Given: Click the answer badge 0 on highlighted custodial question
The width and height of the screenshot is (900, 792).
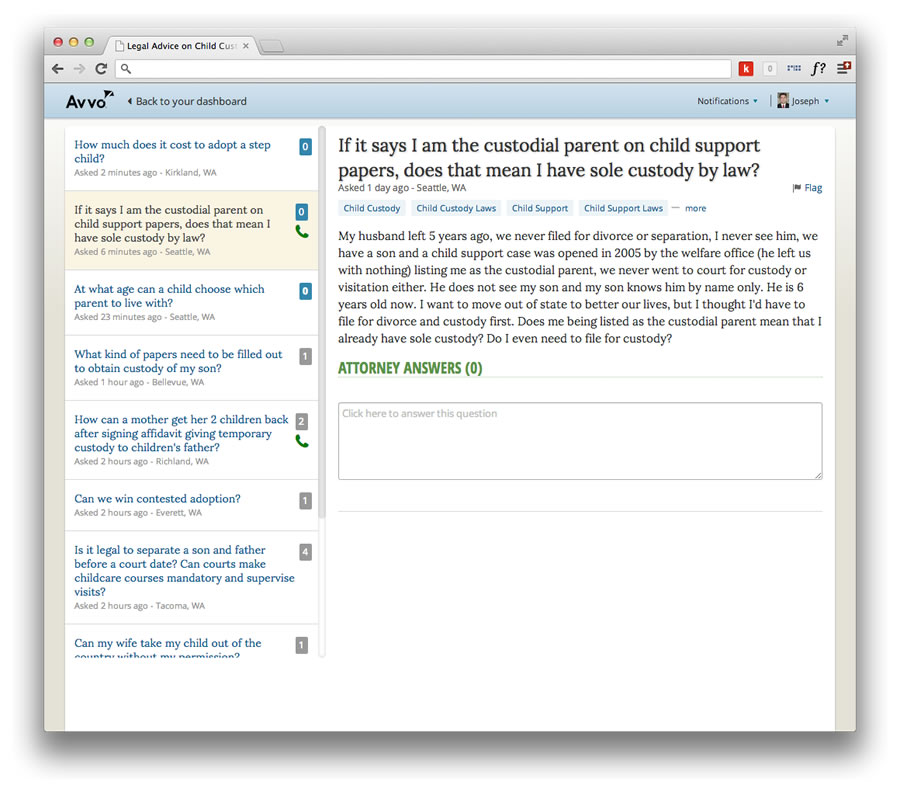Looking at the screenshot, I should (x=301, y=212).
